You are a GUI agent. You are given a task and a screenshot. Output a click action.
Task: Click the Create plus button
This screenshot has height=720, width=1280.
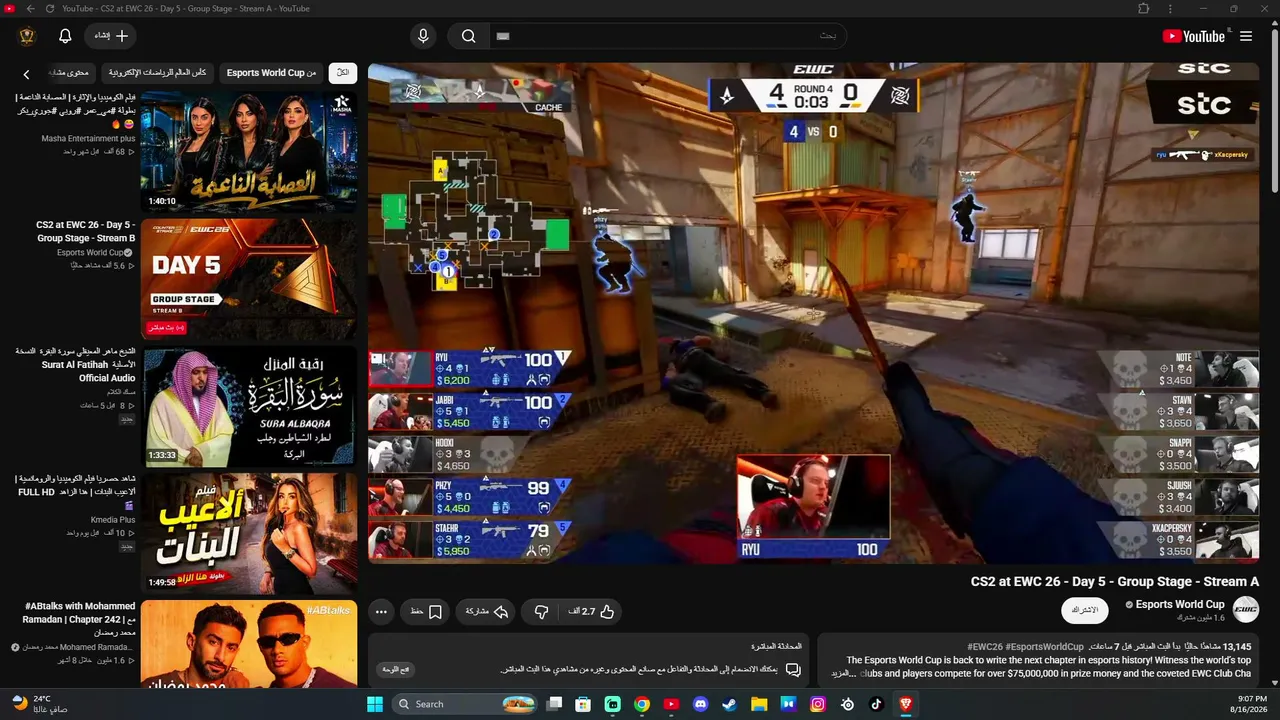tap(111, 36)
